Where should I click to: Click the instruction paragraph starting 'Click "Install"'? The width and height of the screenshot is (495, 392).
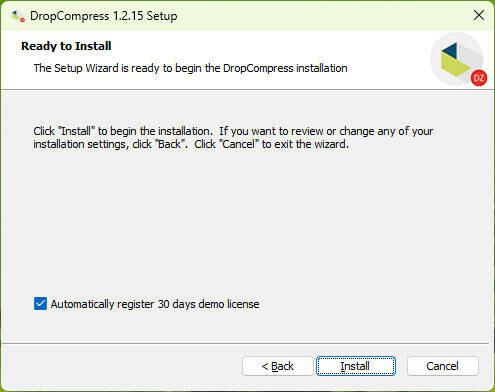point(233,138)
